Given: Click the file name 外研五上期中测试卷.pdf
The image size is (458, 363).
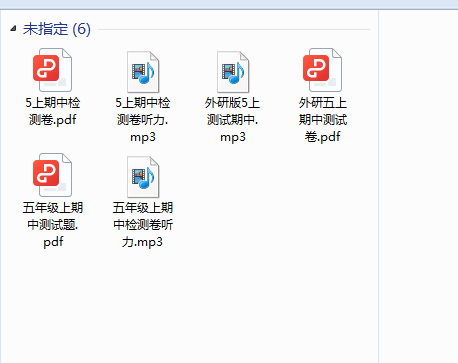Looking at the screenshot, I should (x=323, y=120).
